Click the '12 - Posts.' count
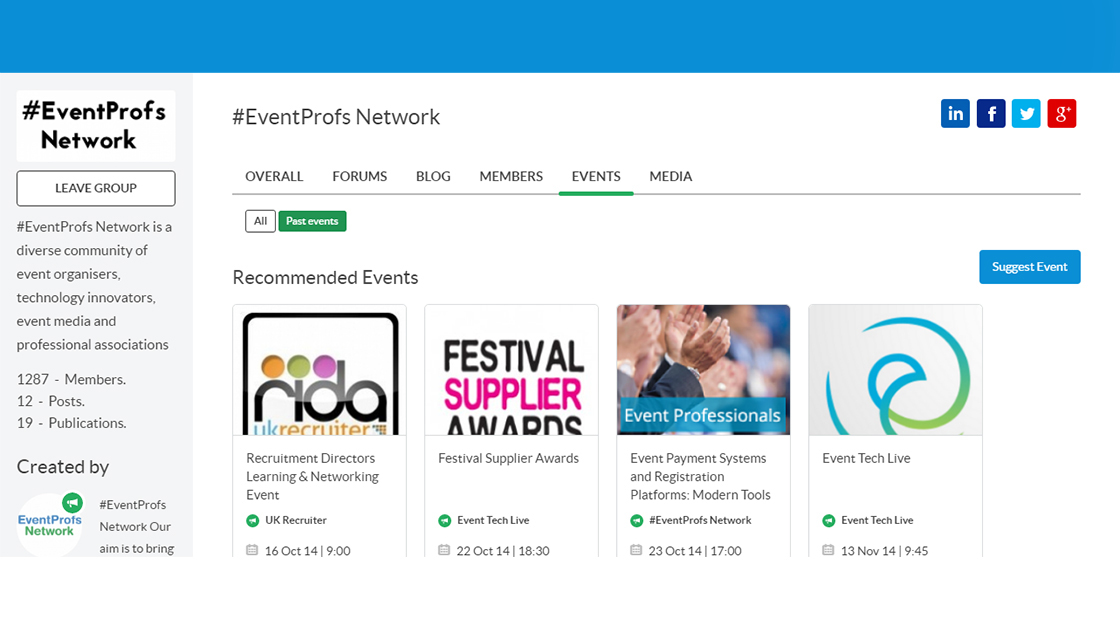 click(x=51, y=401)
